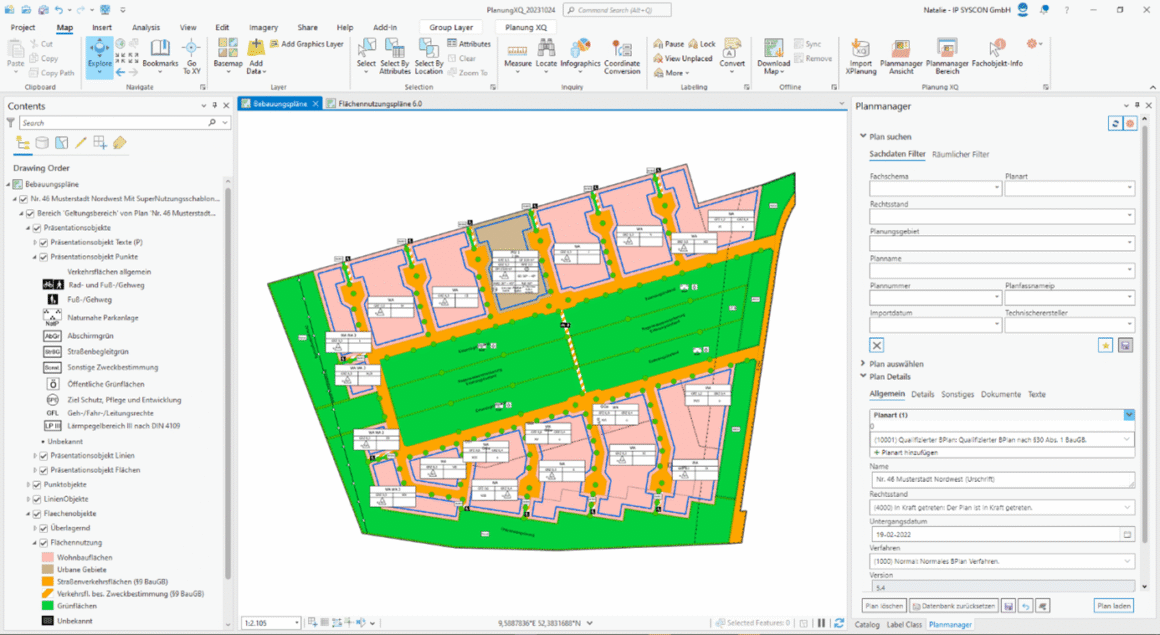Open Planmanager Ansicht
The width and height of the screenshot is (1160, 635).
click(x=900, y=56)
